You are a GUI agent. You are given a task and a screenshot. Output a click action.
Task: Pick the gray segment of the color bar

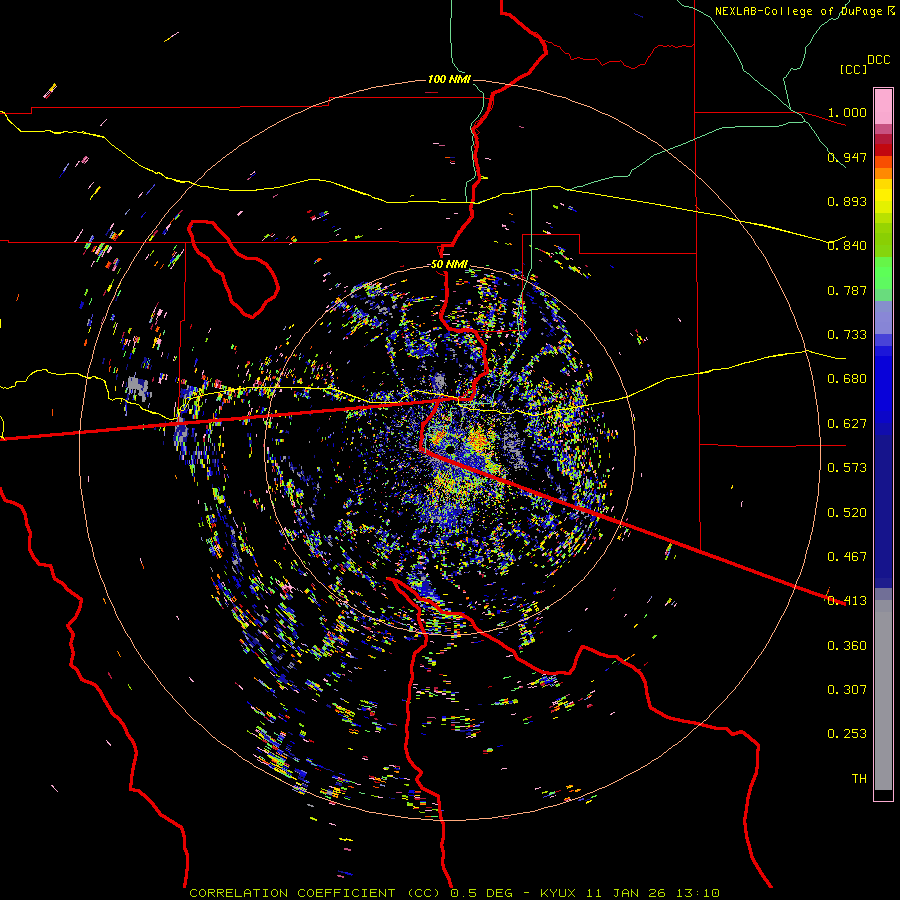click(883, 695)
